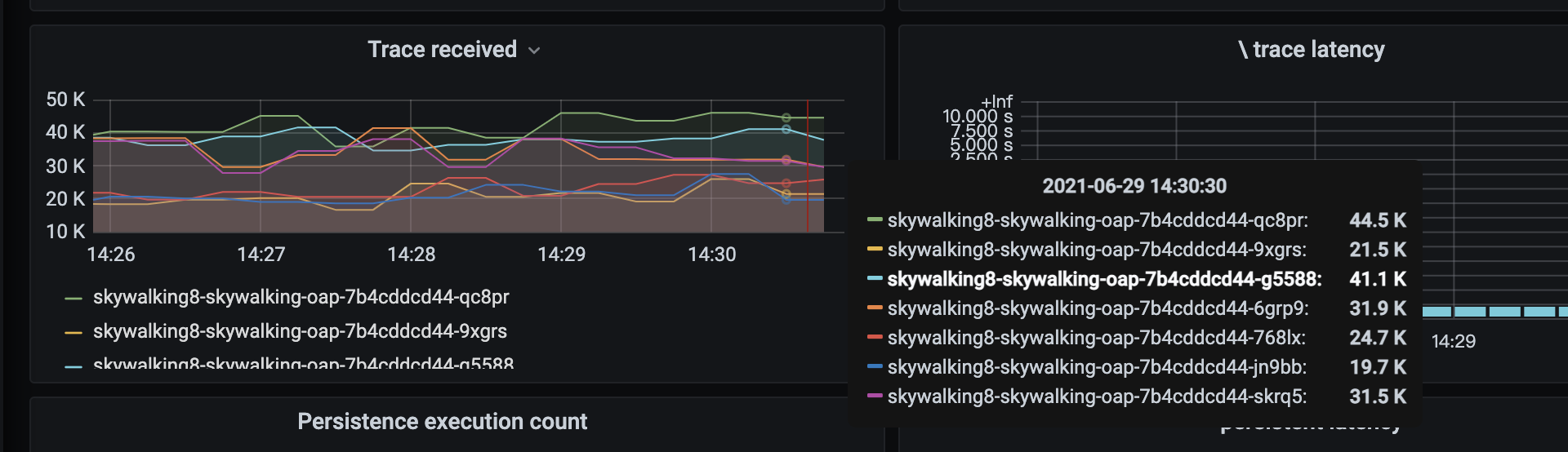Click the green qc8pr data point marker
This screenshot has height=452, width=1568.
[x=786, y=117]
